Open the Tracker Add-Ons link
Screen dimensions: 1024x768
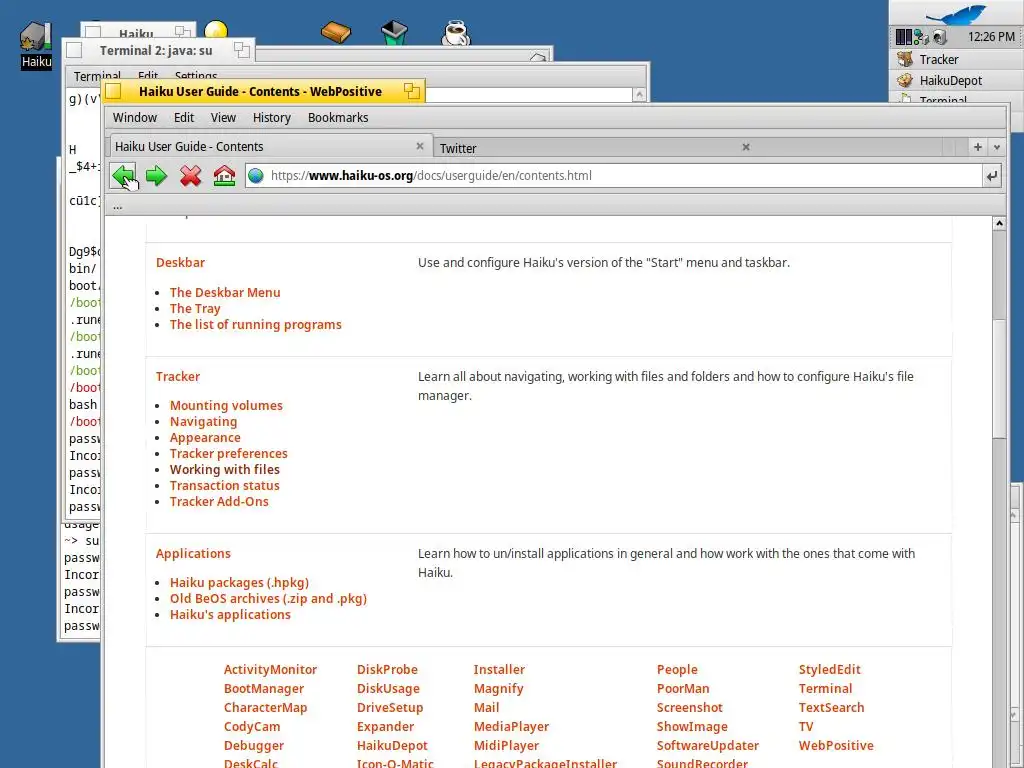click(219, 502)
